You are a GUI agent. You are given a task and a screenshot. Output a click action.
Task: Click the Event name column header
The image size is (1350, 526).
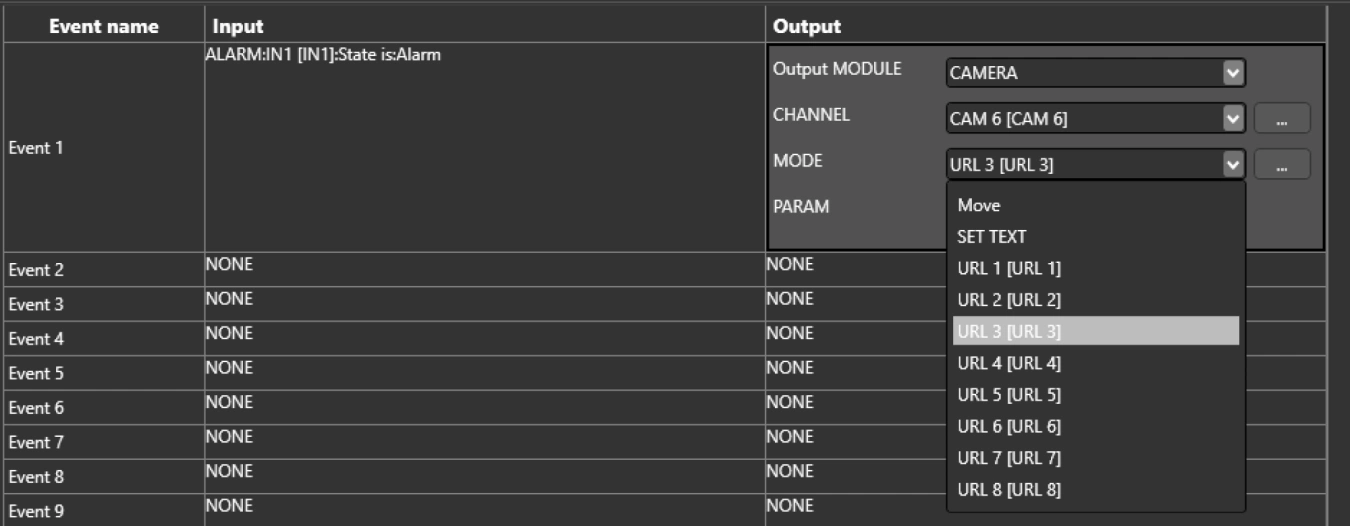point(104,27)
